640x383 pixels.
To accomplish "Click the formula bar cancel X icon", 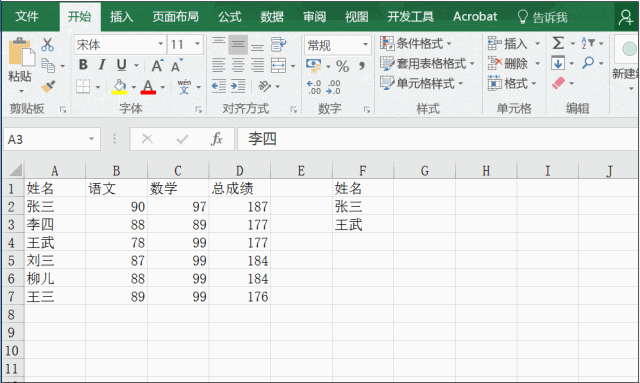I will [x=147, y=139].
